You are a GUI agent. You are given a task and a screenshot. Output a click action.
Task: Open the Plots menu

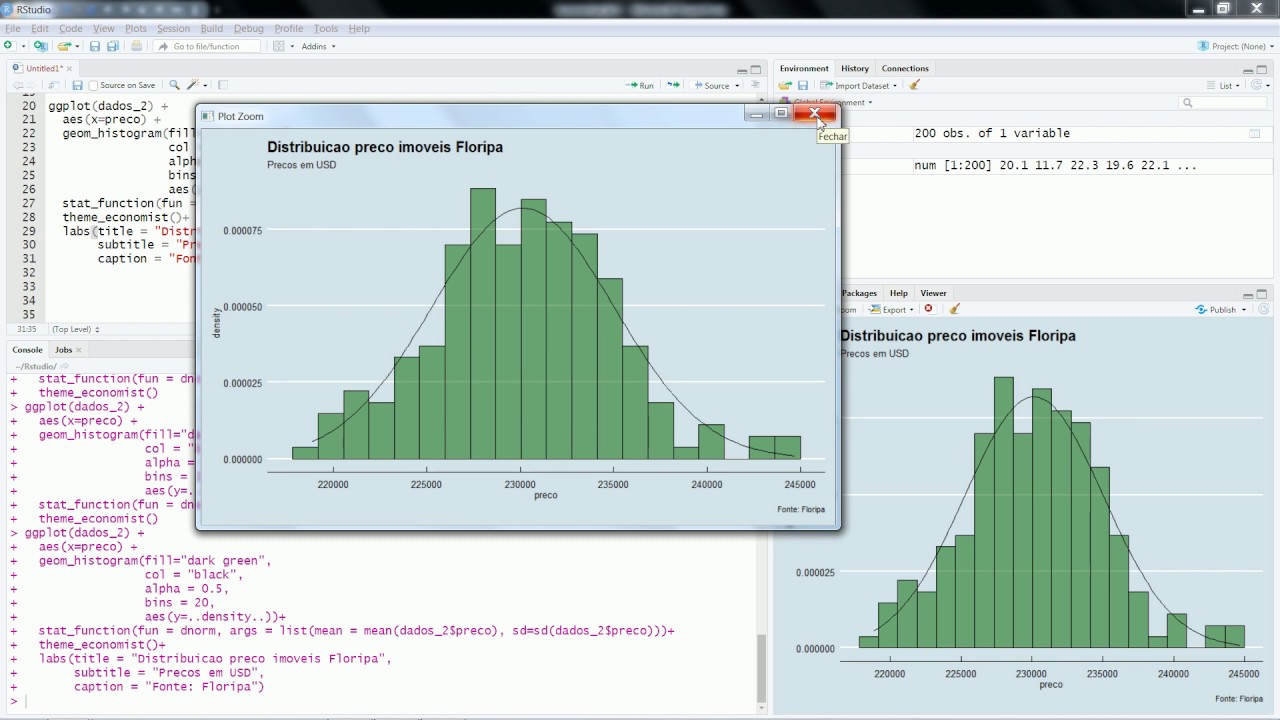pos(135,28)
